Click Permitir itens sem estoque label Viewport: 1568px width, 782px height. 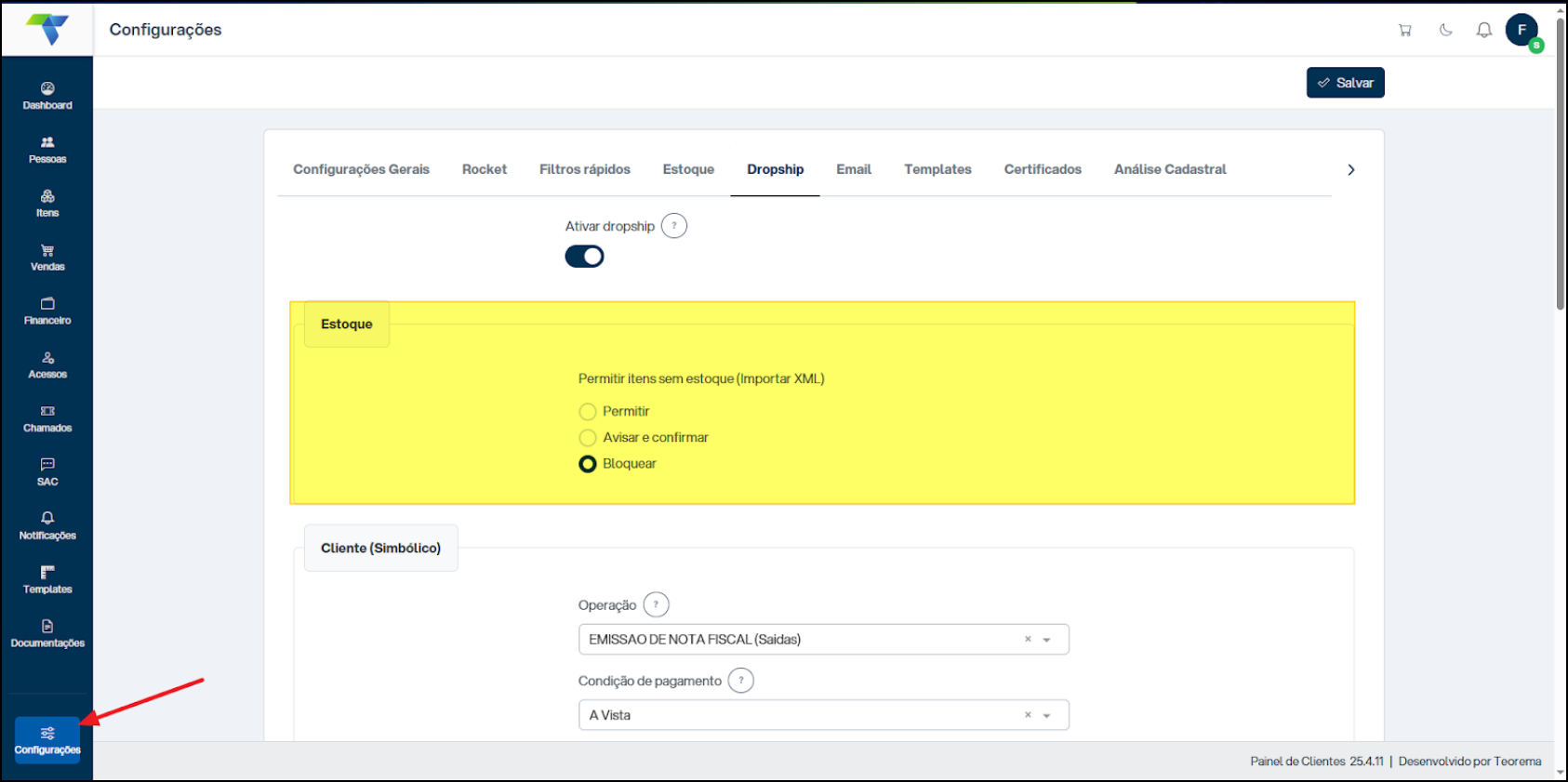coord(701,378)
